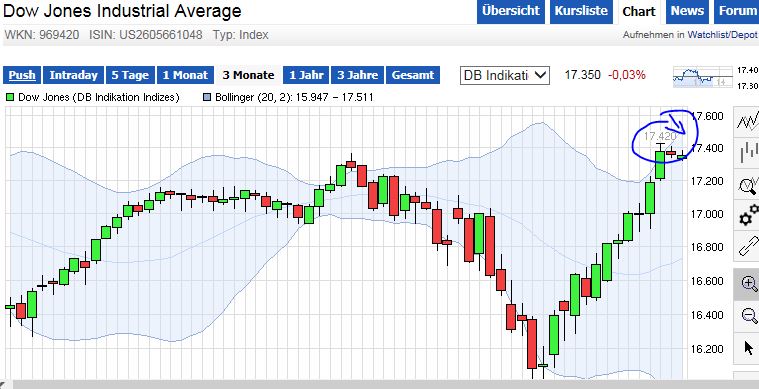
Task: Click the 16.200 axis label
Action: [x=707, y=349]
